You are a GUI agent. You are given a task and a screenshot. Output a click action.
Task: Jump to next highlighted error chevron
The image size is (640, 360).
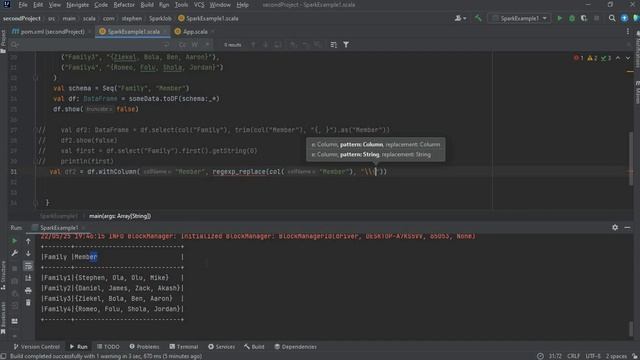[628, 58]
